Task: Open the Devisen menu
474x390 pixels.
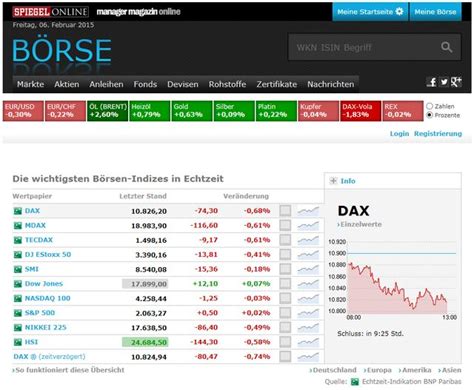Action: pyautogui.click(x=183, y=84)
